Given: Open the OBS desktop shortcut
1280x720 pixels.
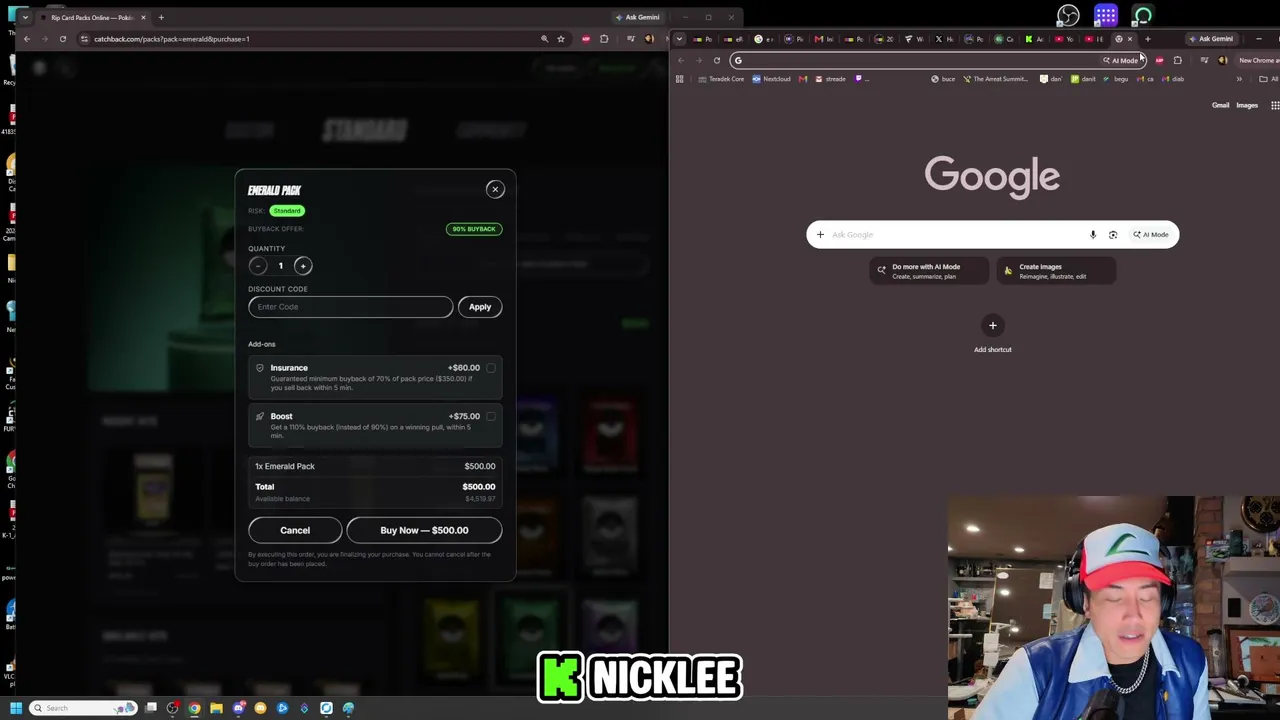Looking at the screenshot, I should [x=1068, y=15].
